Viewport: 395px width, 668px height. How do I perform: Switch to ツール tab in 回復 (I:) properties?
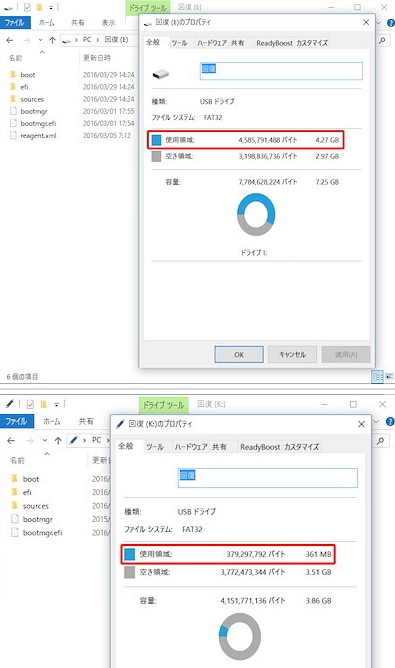click(x=179, y=43)
